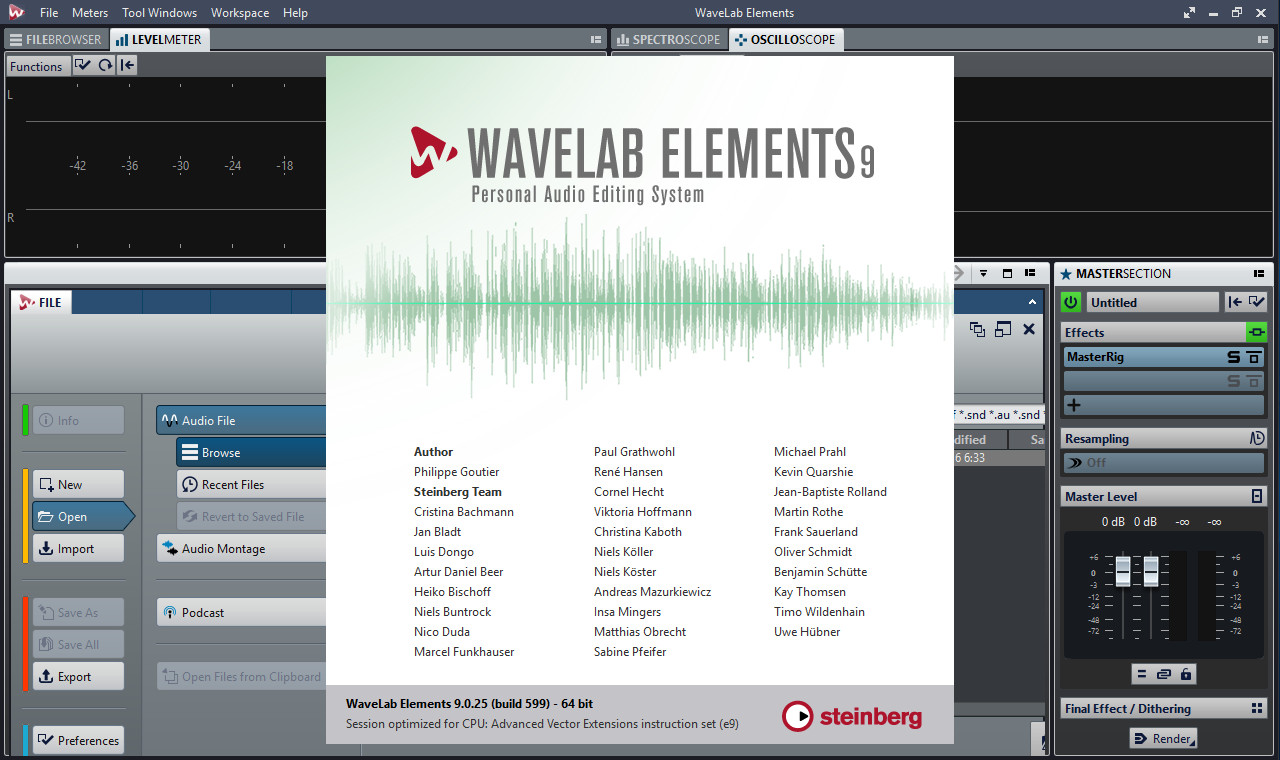Click the left master level fader
The height and width of the screenshot is (760, 1280).
point(1123,572)
